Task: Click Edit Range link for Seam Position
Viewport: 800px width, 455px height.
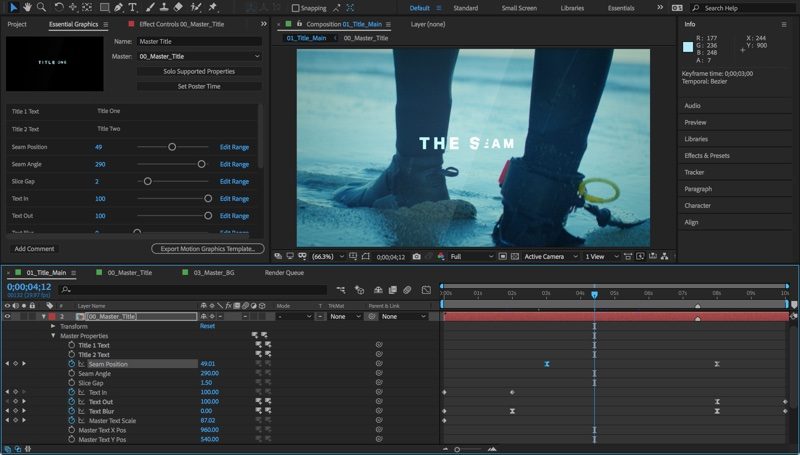Action: (x=234, y=147)
